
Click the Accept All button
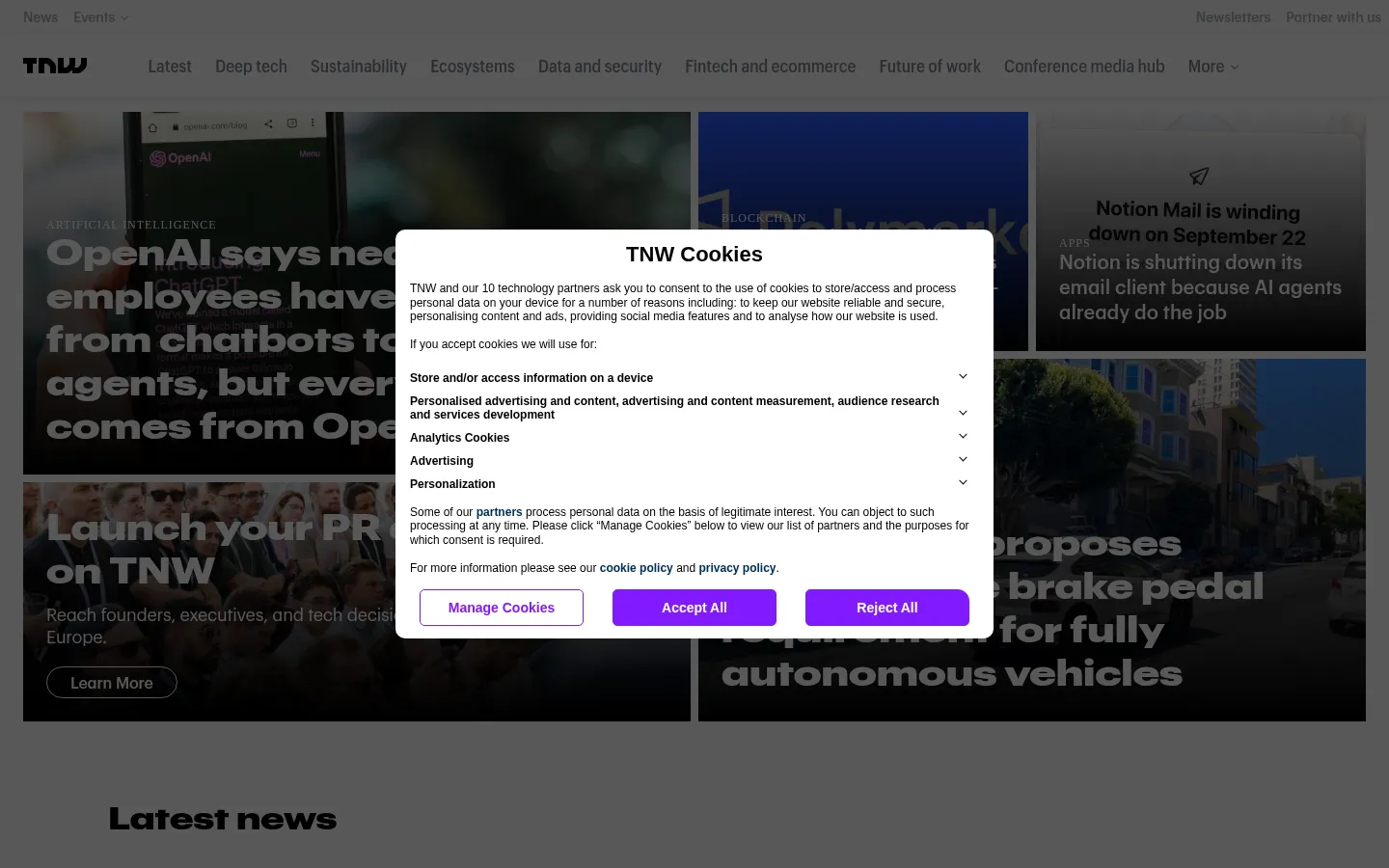pyautogui.click(x=694, y=608)
